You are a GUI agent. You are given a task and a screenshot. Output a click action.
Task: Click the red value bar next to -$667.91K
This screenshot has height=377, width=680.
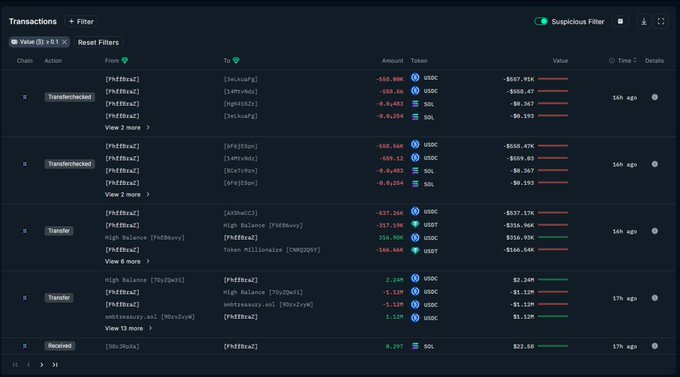coord(553,79)
